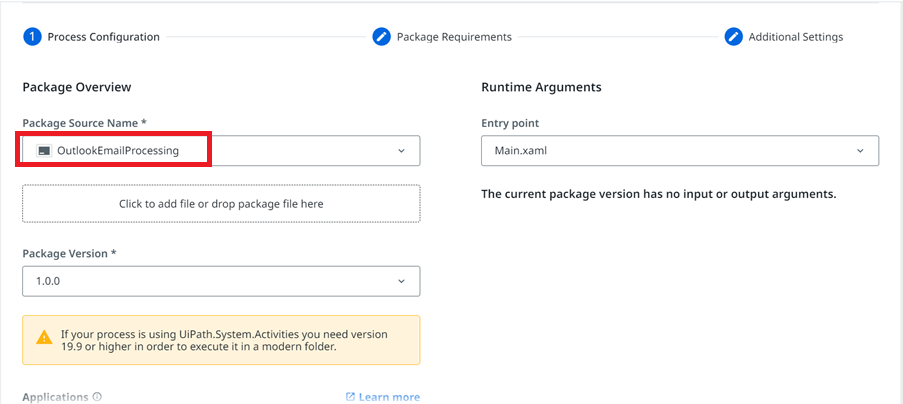Click the add or drop package file area
Screen dimensions: 903x404
[221, 204]
